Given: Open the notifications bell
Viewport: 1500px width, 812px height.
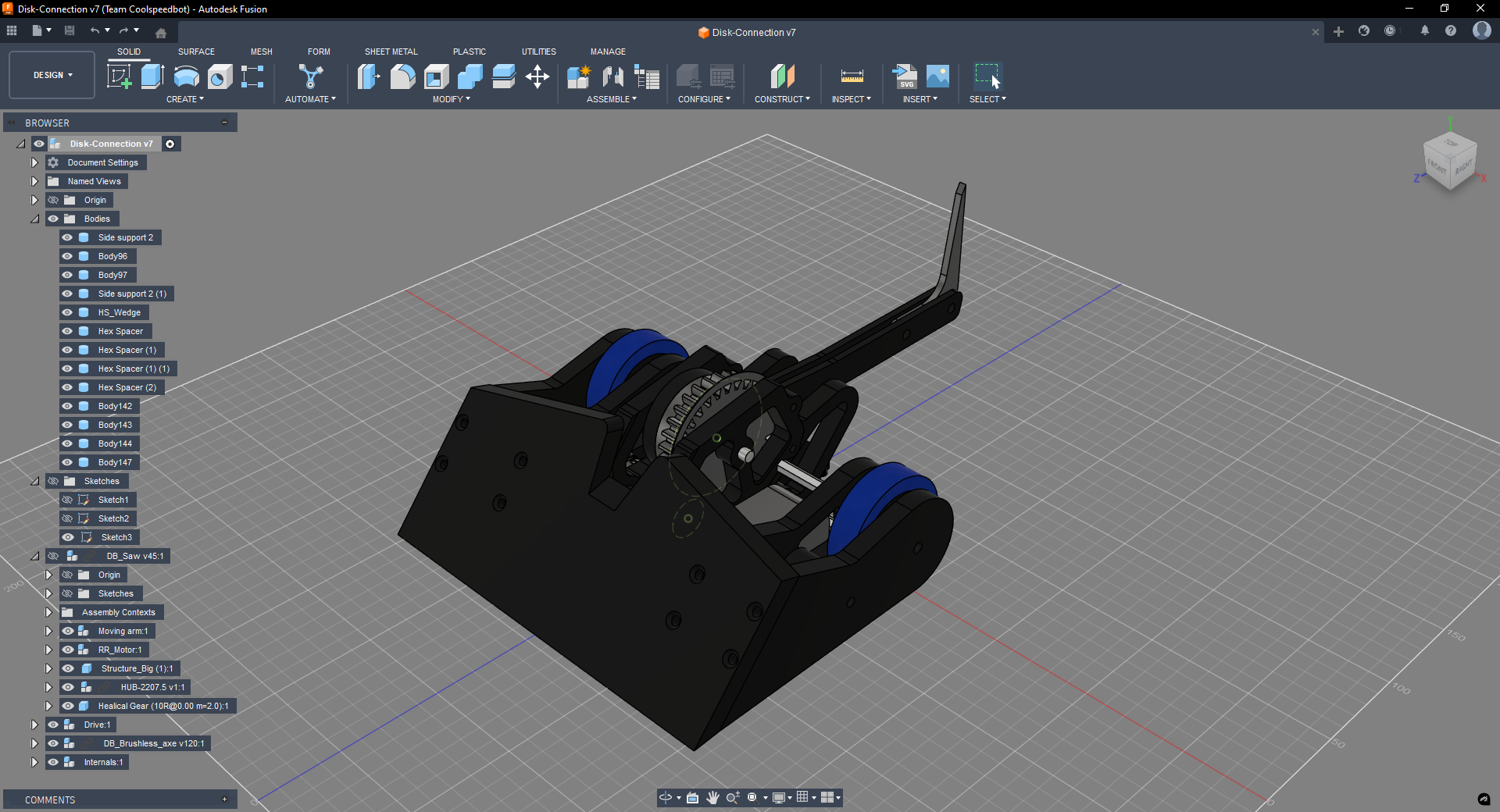Looking at the screenshot, I should (x=1425, y=30).
